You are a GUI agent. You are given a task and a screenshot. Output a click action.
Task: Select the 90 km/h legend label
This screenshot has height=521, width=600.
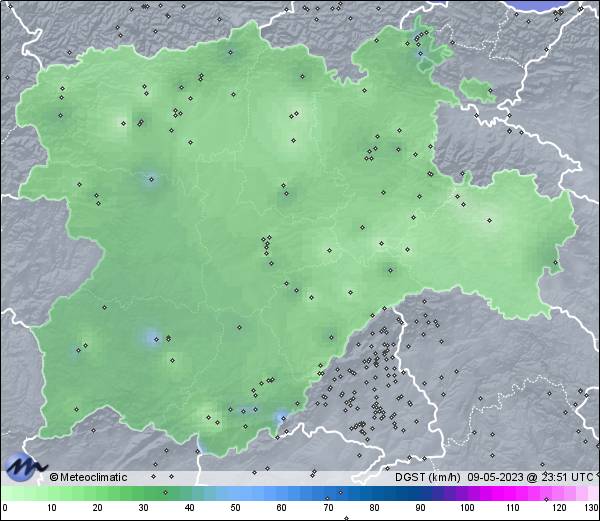click(420, 509)
